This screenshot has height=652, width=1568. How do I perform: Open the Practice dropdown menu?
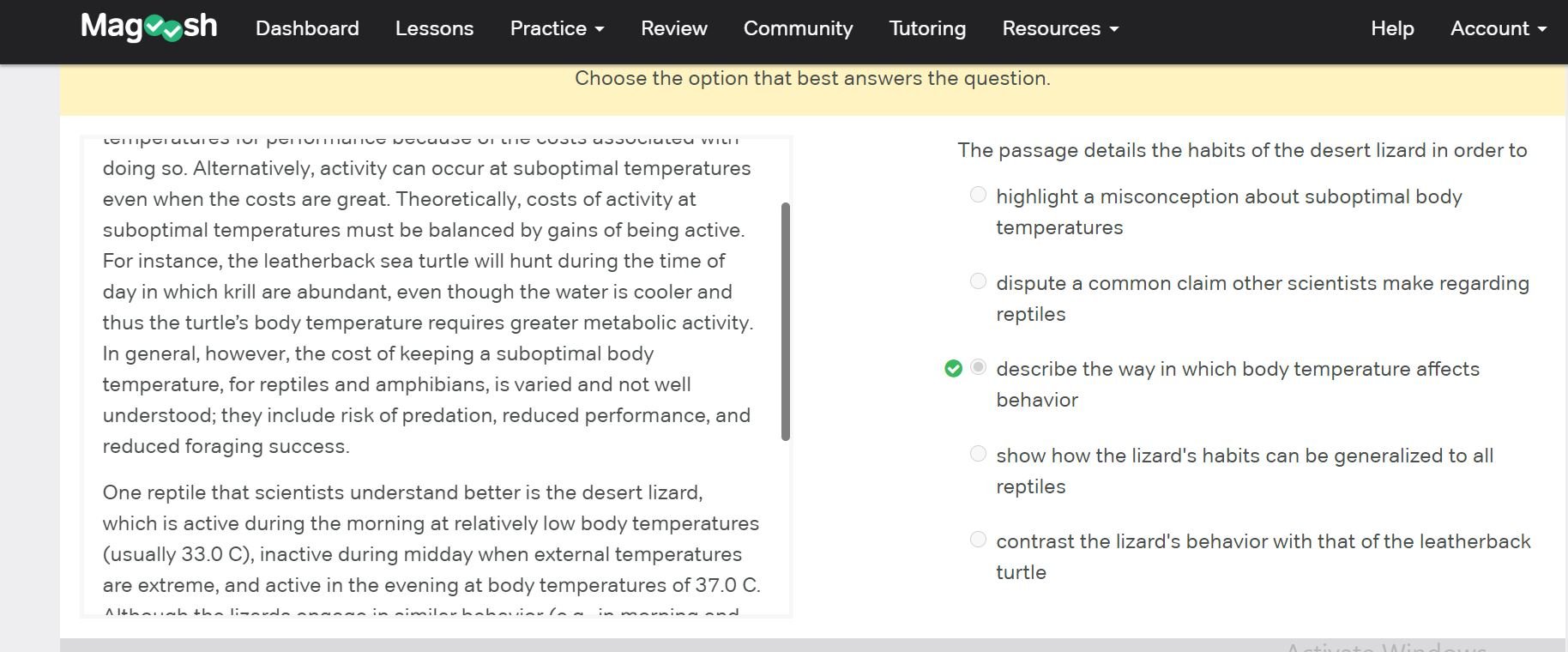[557, 28]
